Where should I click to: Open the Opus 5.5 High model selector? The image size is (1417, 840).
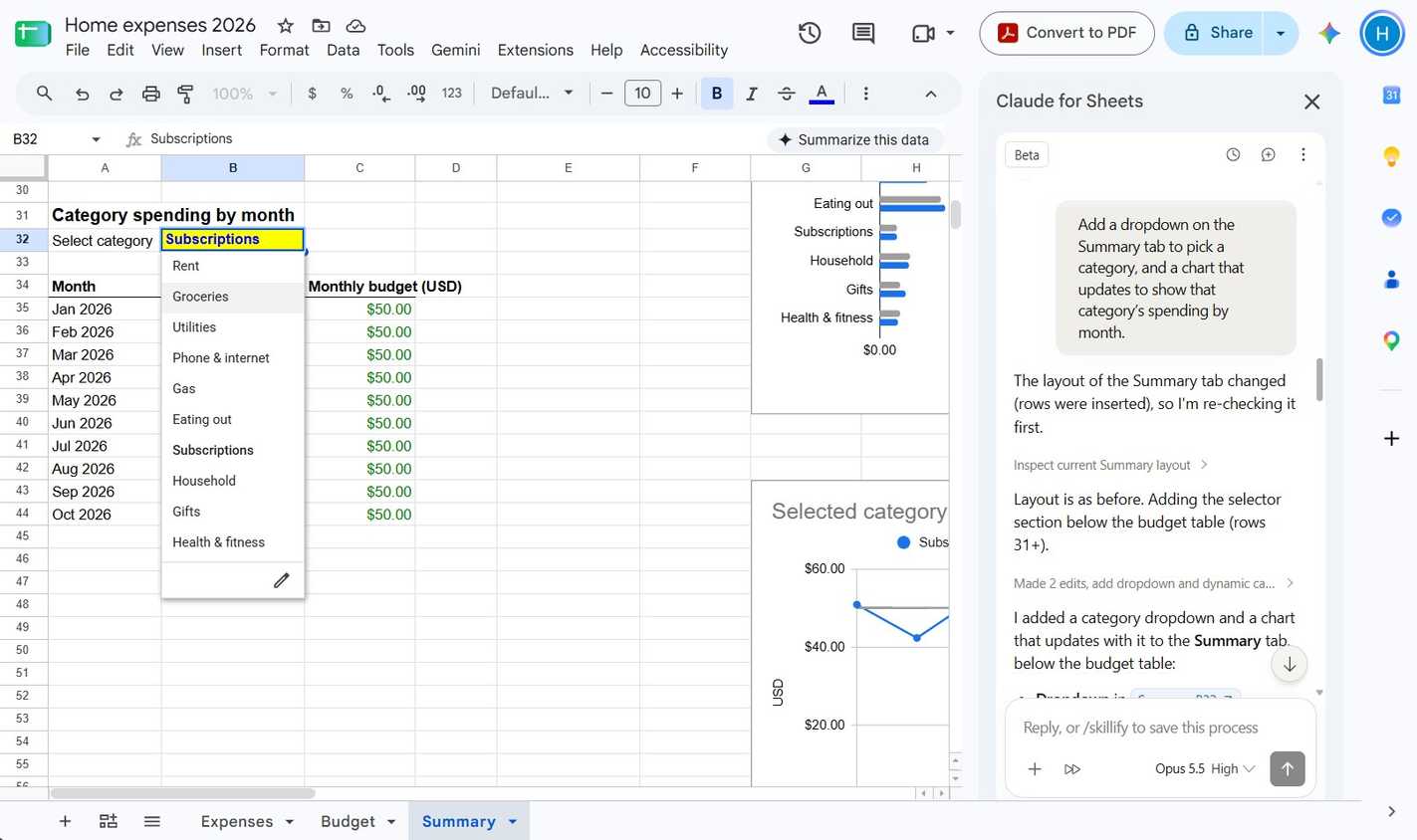tap(1205, 768)
